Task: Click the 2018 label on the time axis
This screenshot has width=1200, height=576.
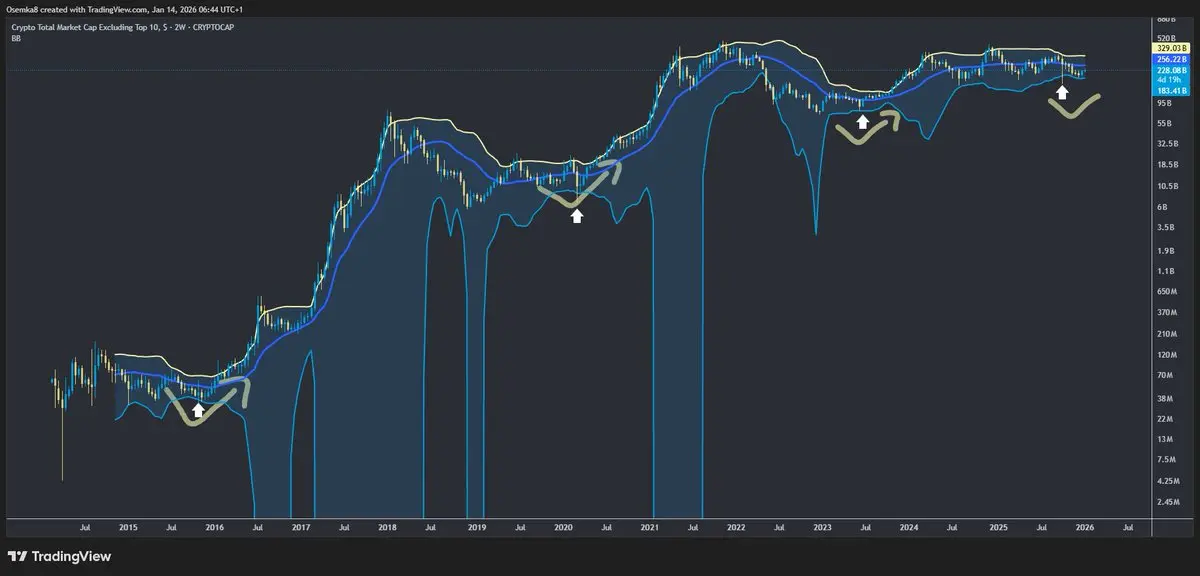Action: (388, 525)
